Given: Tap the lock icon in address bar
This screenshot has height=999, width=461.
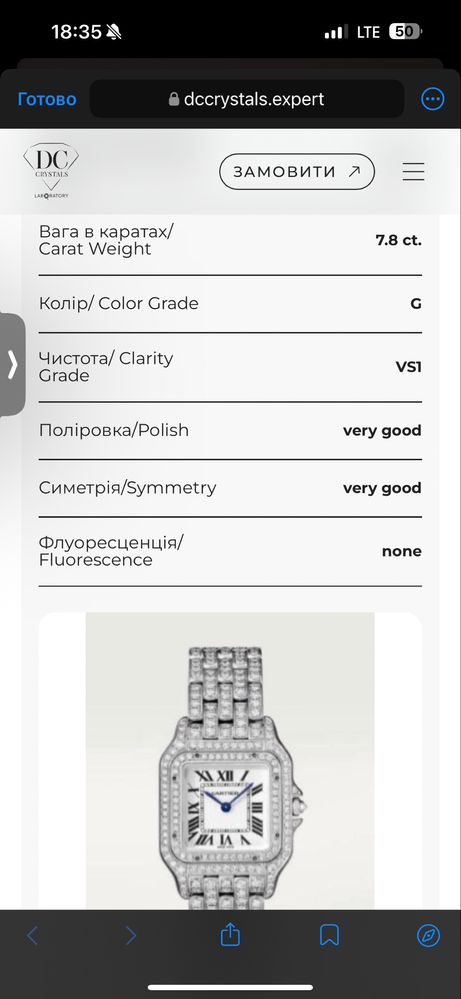Looking at the screenshot, I should tap(174, 99).
